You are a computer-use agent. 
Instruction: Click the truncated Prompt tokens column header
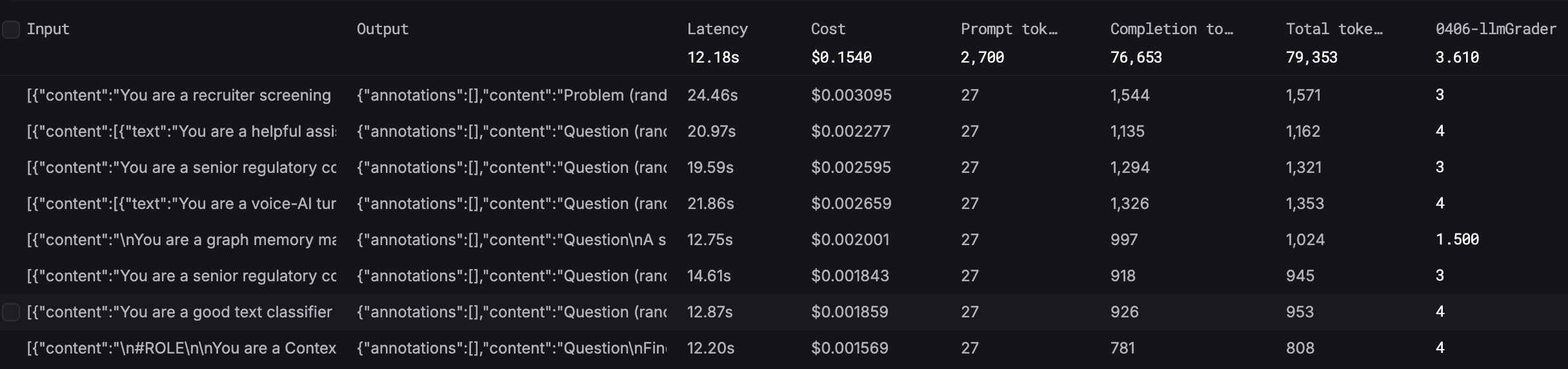(x=1009, y=29)
